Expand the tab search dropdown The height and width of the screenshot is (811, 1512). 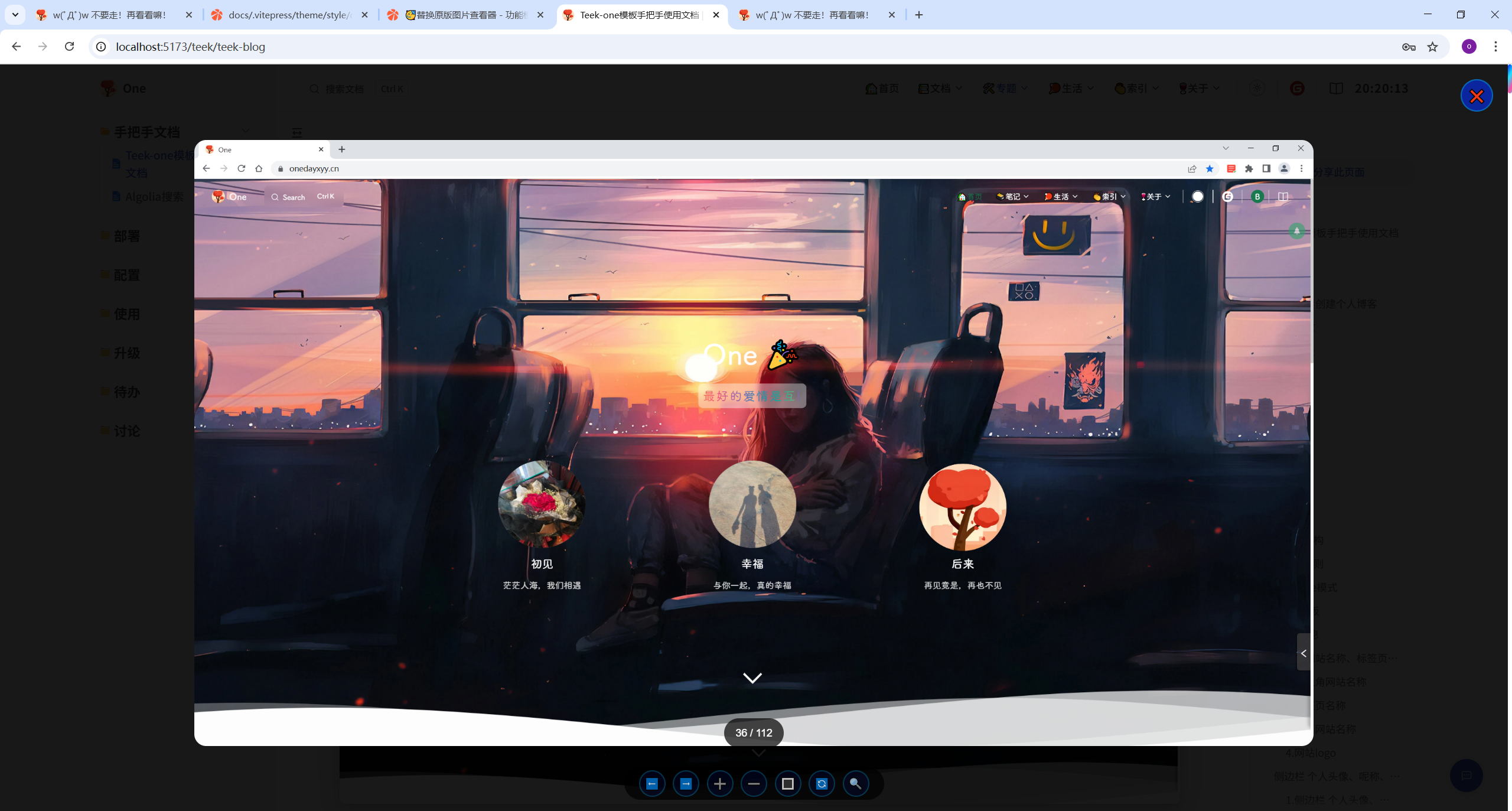click(15, 15)
